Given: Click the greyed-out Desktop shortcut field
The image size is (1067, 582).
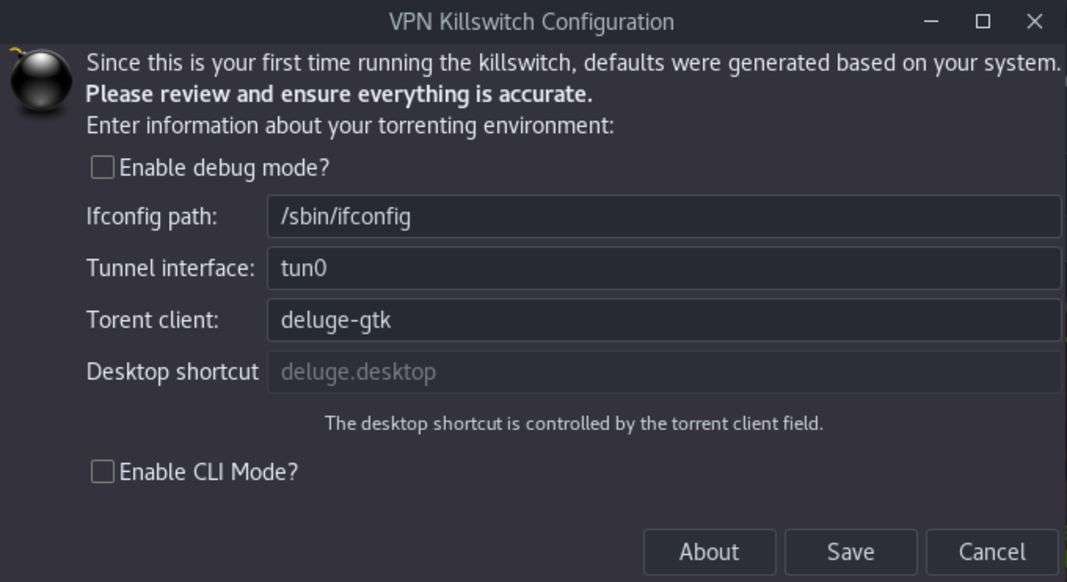Looking at the screenshot, I should (x=663, y=372).
